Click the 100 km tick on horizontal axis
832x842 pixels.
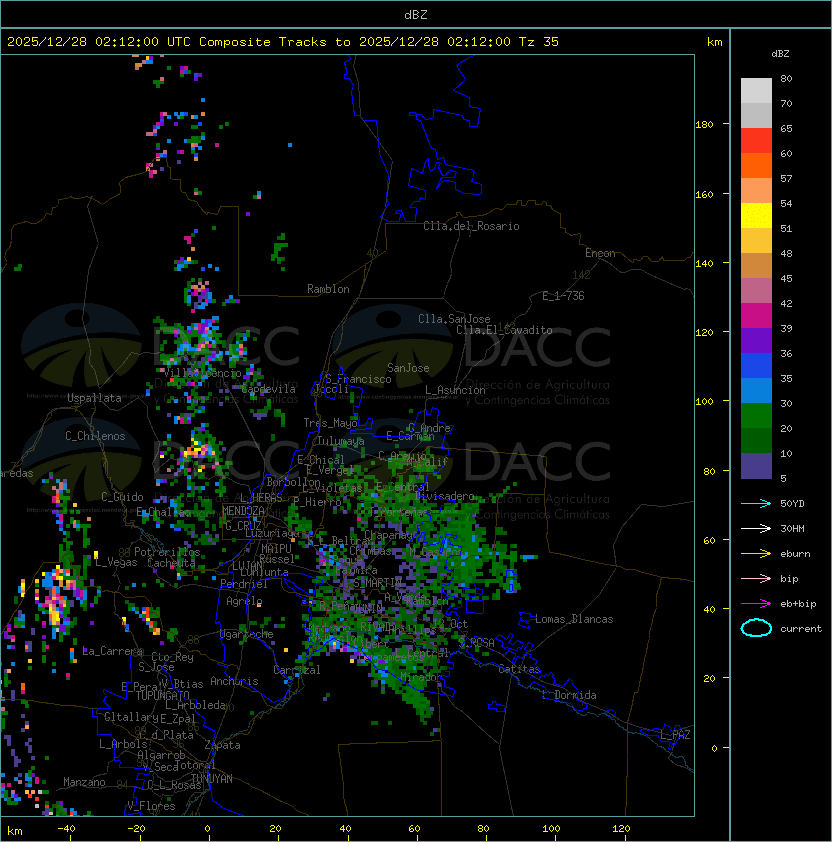(x=551, y=829)
